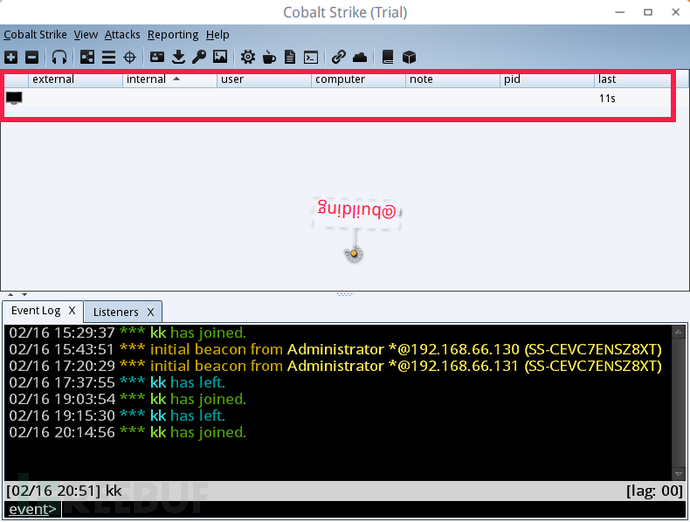Select the beacon computer icon in session row
This screenshot has height=522, width=690.
[x=14, y=98]
